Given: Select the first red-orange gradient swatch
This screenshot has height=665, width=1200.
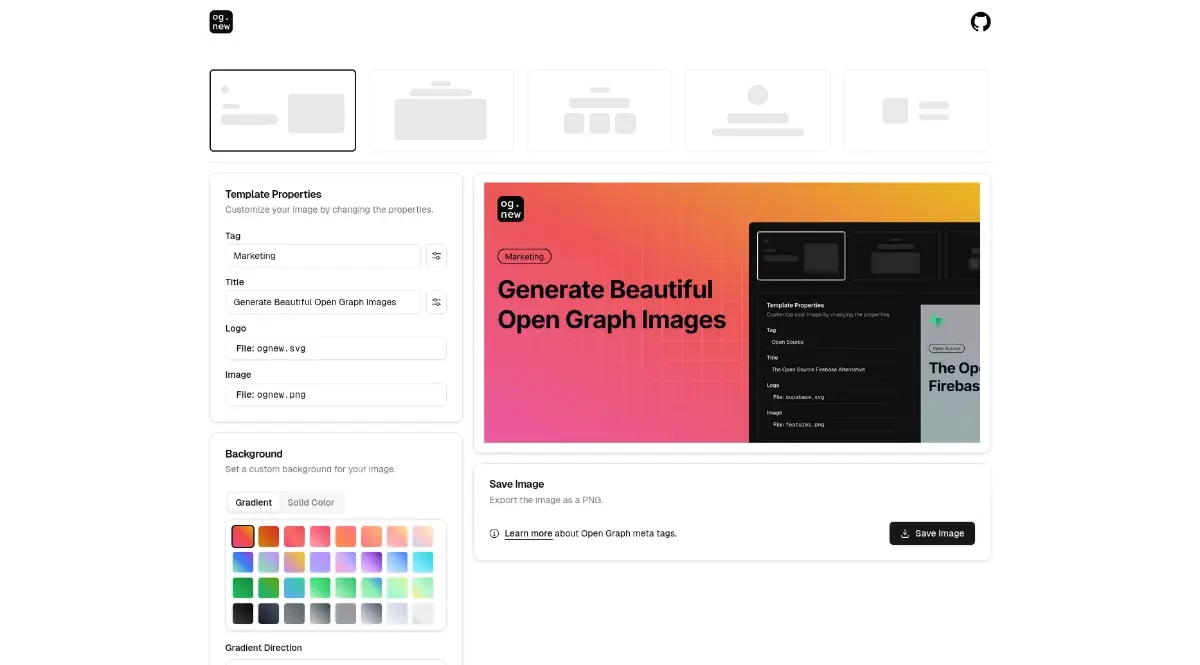Looking at the screenshot, I should coord(243,537).
